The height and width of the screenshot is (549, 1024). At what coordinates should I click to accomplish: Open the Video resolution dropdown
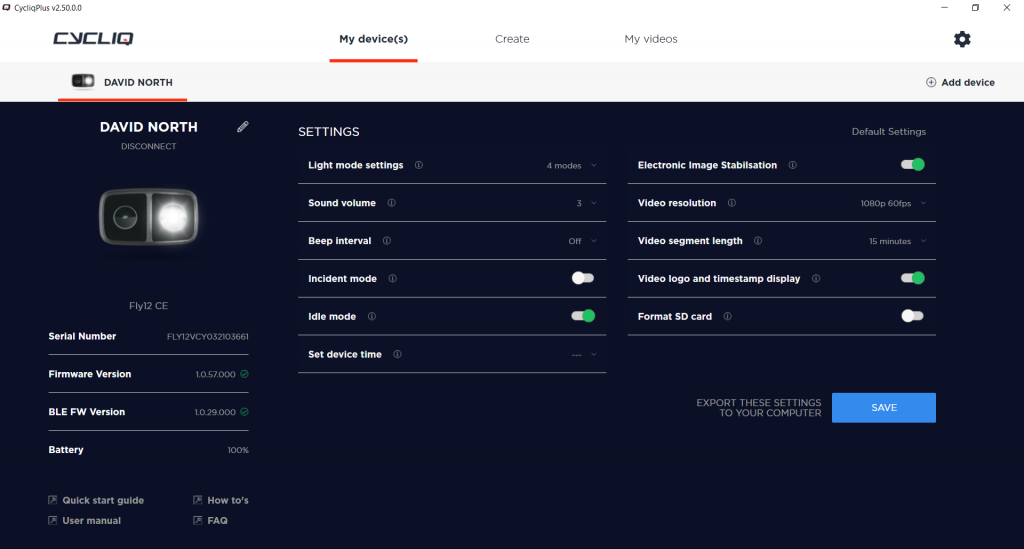[x=893, y=204]
